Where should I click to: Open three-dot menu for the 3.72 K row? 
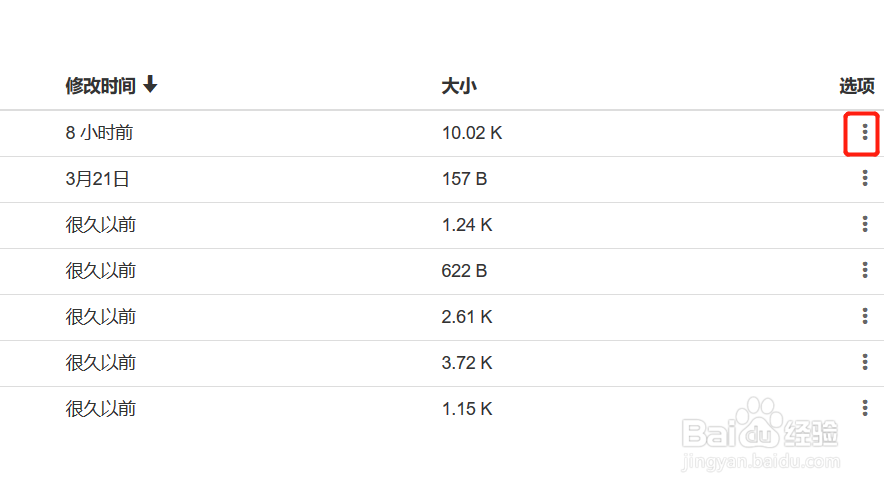[x=865, y=362]
